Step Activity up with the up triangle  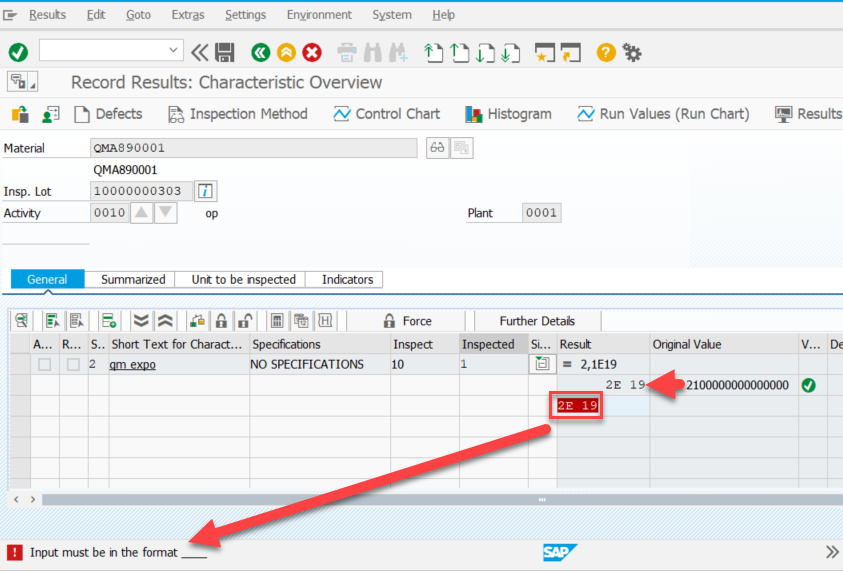[x=141, y=212]
